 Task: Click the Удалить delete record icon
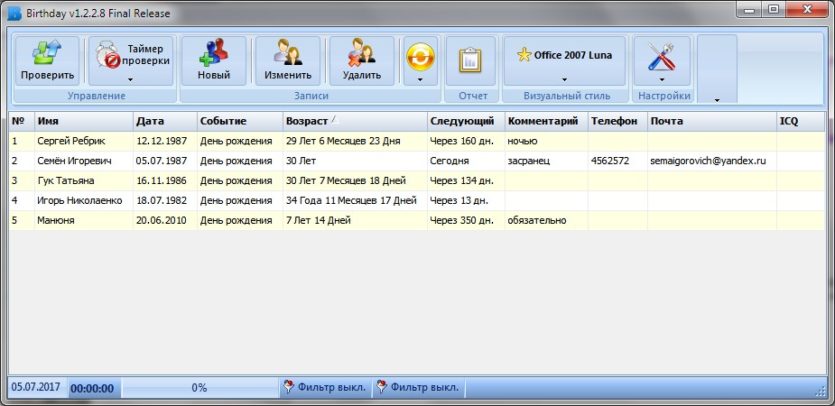362,53
